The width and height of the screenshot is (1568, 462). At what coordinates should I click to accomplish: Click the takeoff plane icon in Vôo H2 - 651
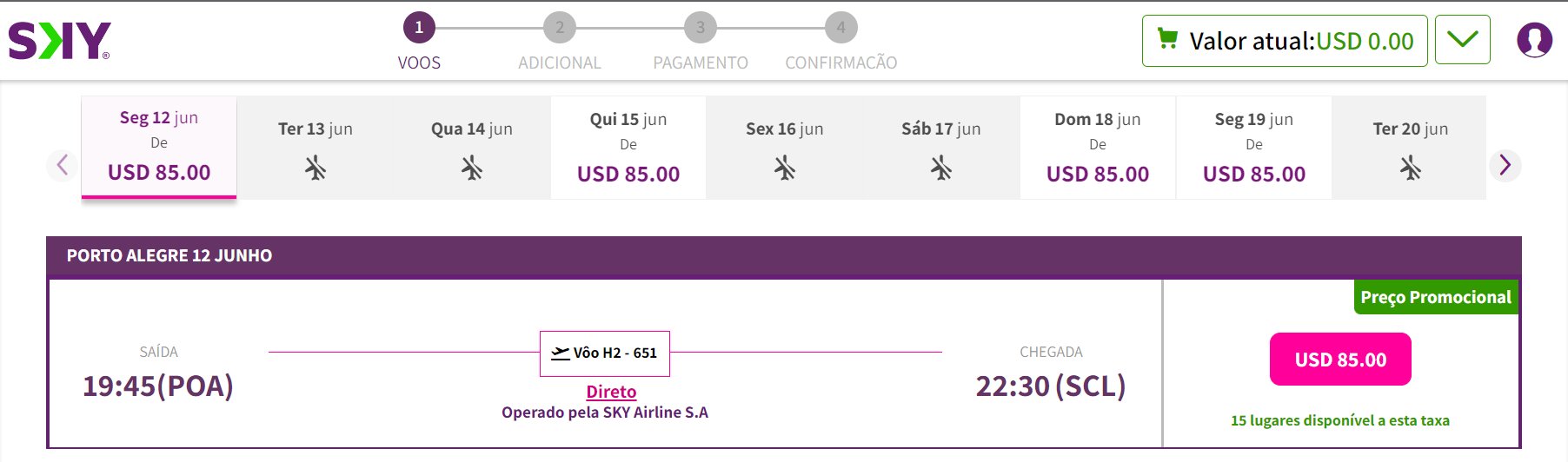pyautogui.click(x=561, y=353)
